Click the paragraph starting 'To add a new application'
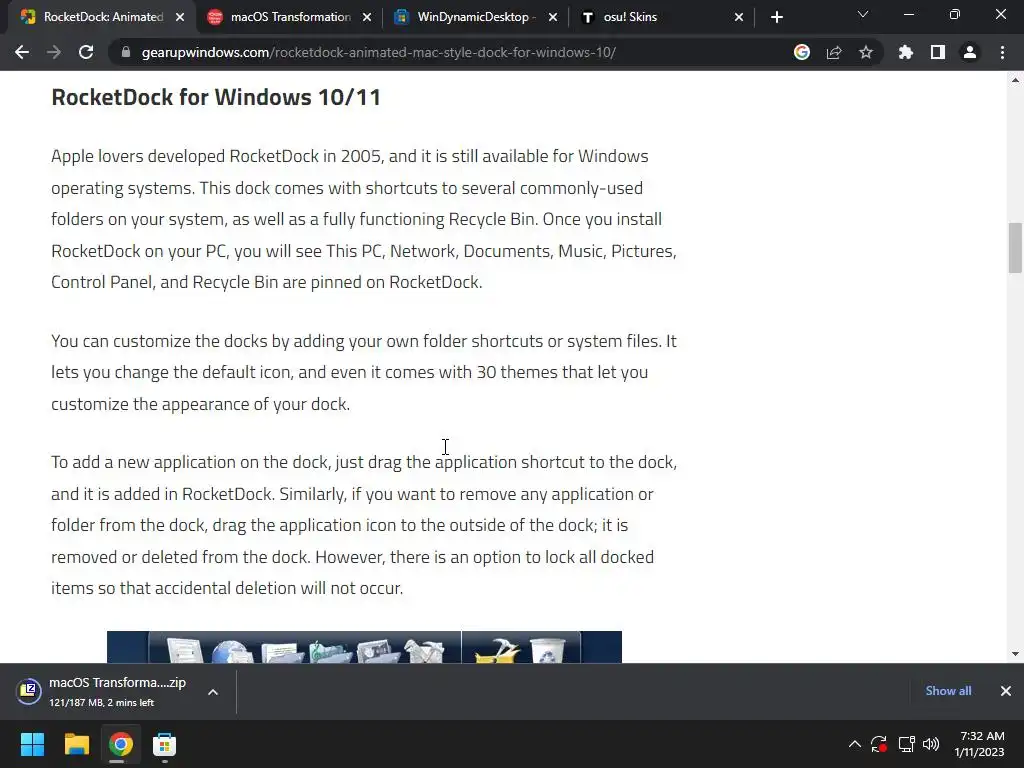This screenshot has height=768, width=1024. (x=364, y=525)
